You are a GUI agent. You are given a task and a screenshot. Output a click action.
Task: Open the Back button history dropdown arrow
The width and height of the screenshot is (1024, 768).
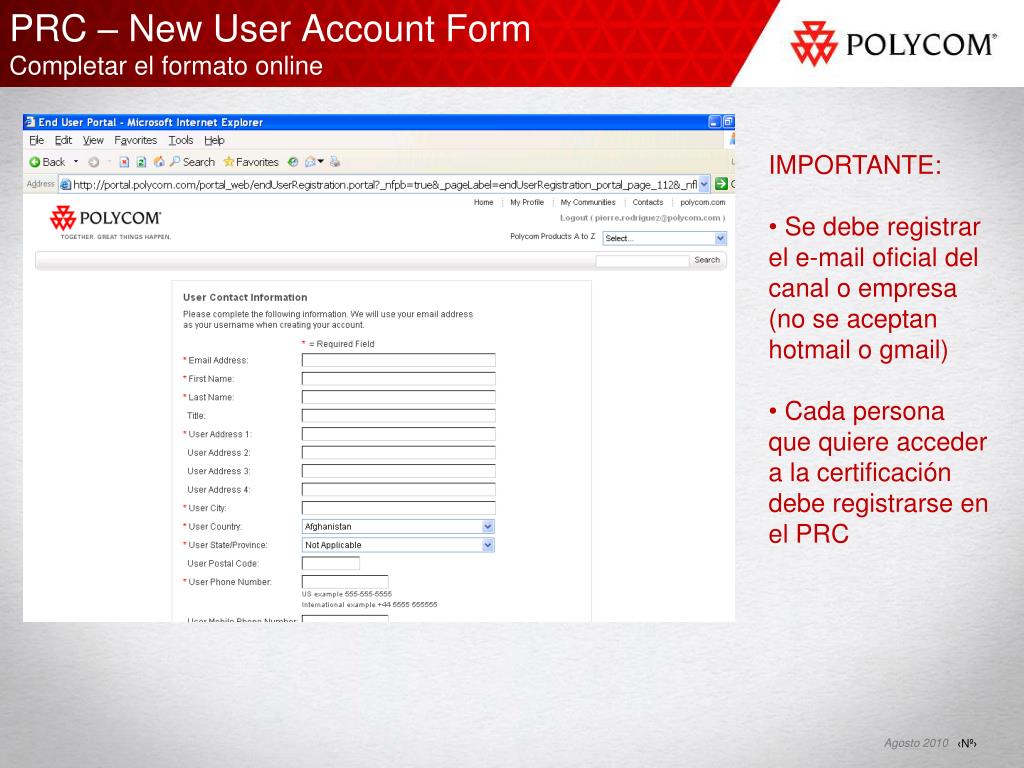(x=76, y=161)
